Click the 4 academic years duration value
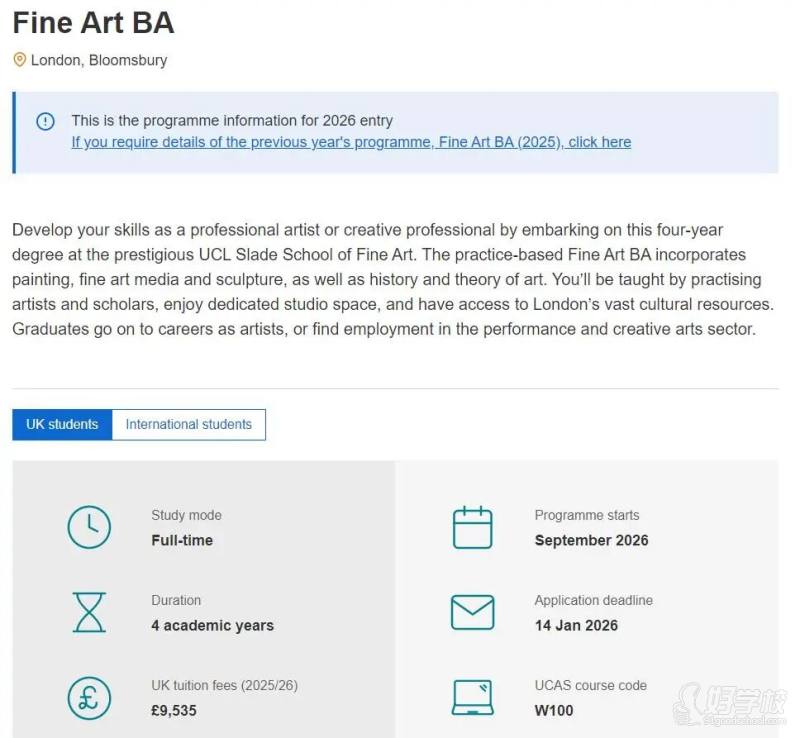Screen dimensions: 800x738 212,625
